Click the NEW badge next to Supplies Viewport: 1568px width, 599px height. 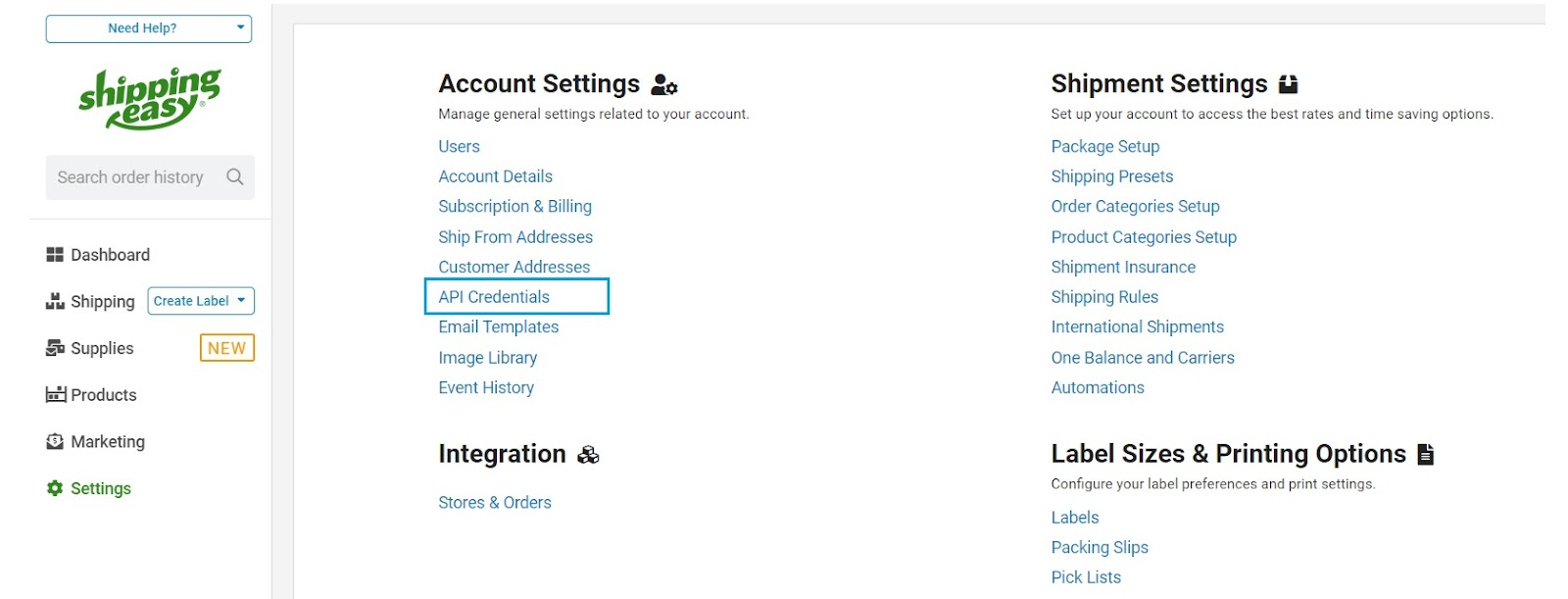pos(227,348)
